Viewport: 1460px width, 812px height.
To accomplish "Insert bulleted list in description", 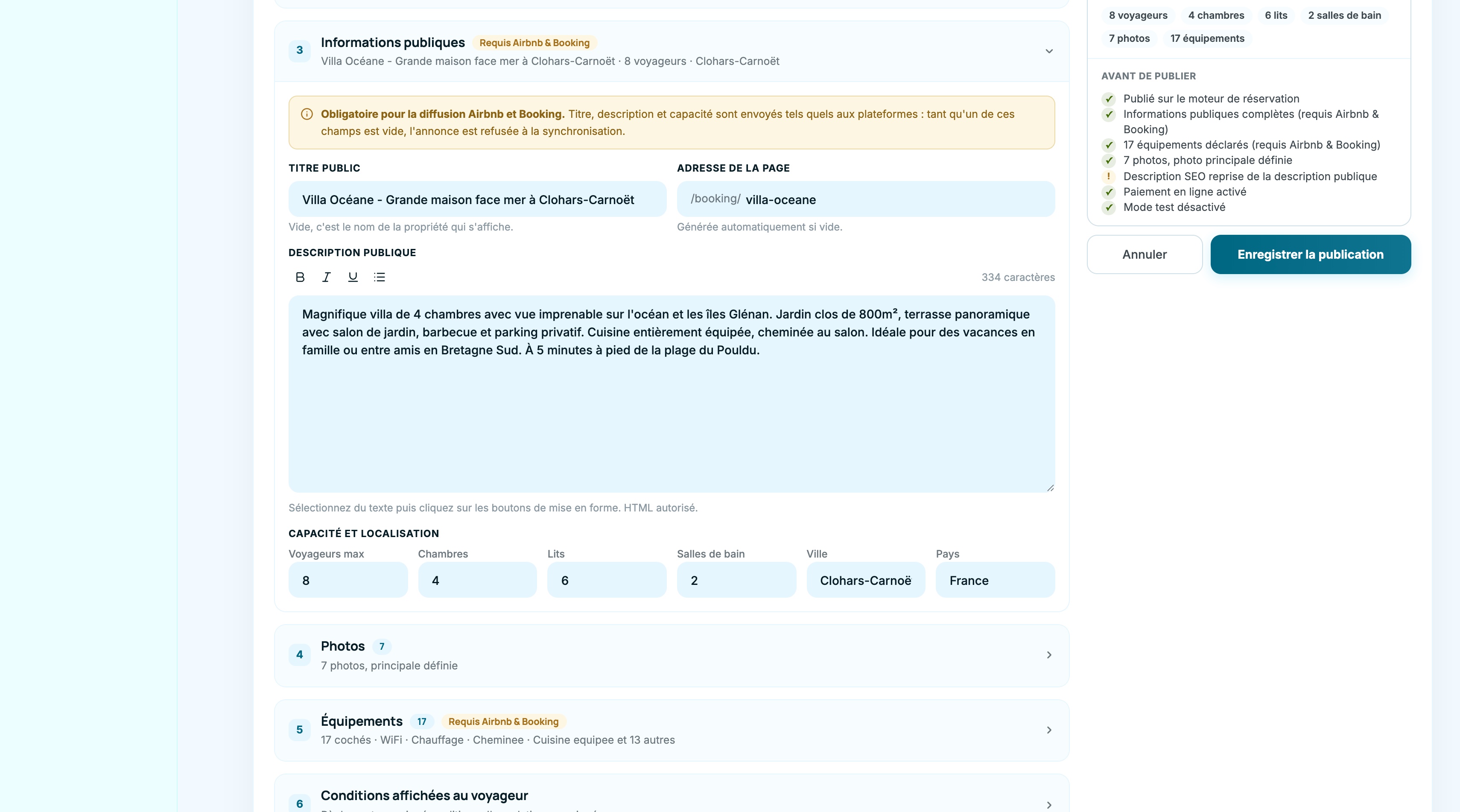I will click(x=379, y=277).
